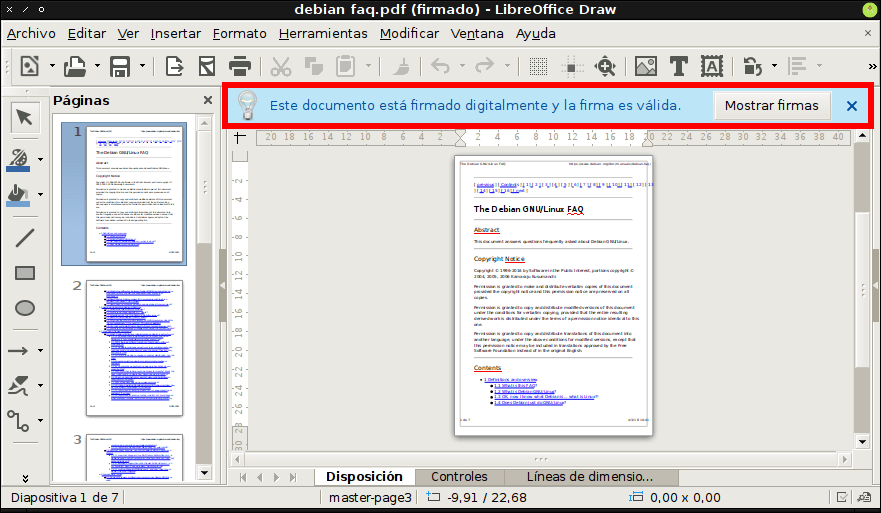Select page 2 thumbnail

click(135, 348)
